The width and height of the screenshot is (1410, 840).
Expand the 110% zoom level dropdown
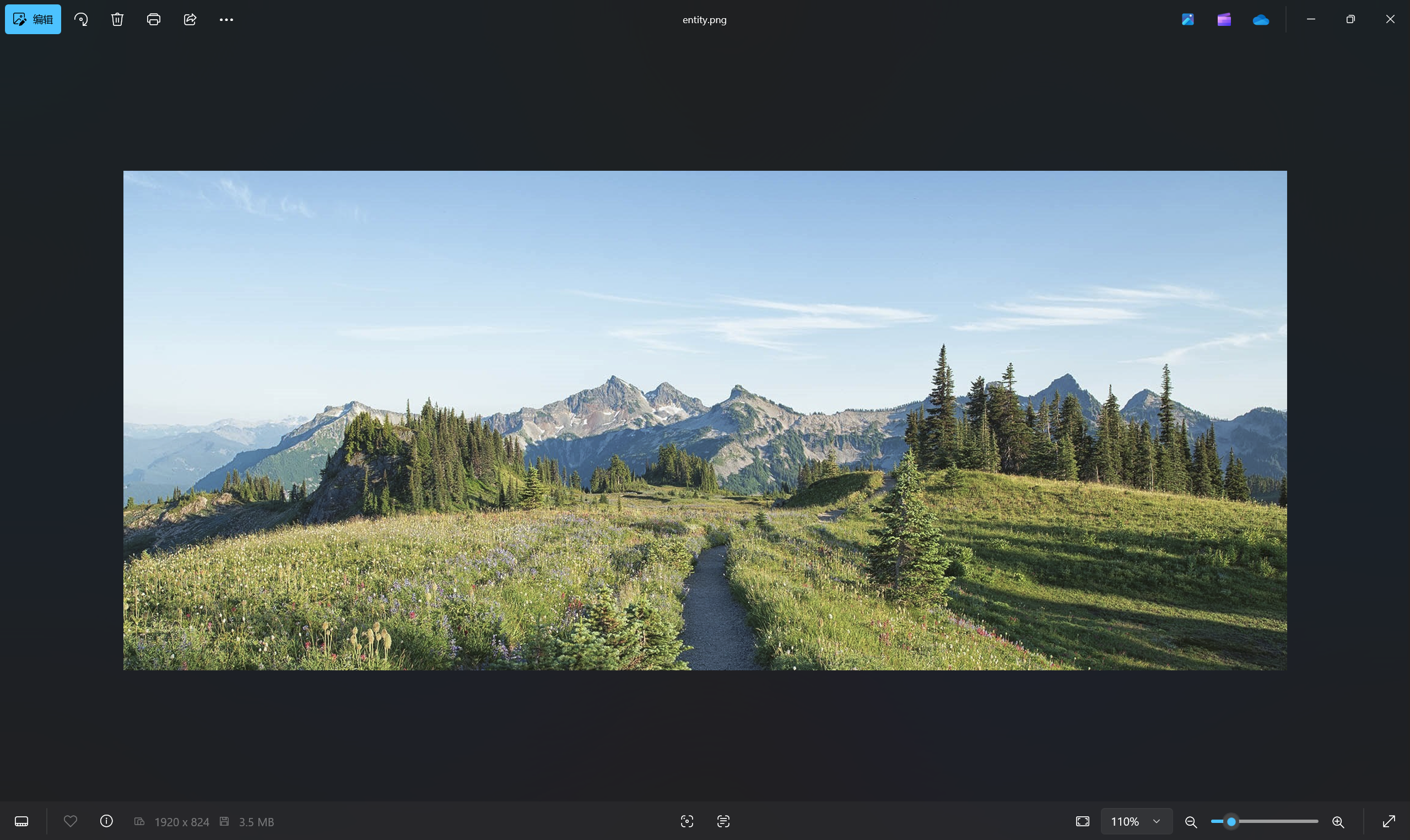coord(1137,821)
